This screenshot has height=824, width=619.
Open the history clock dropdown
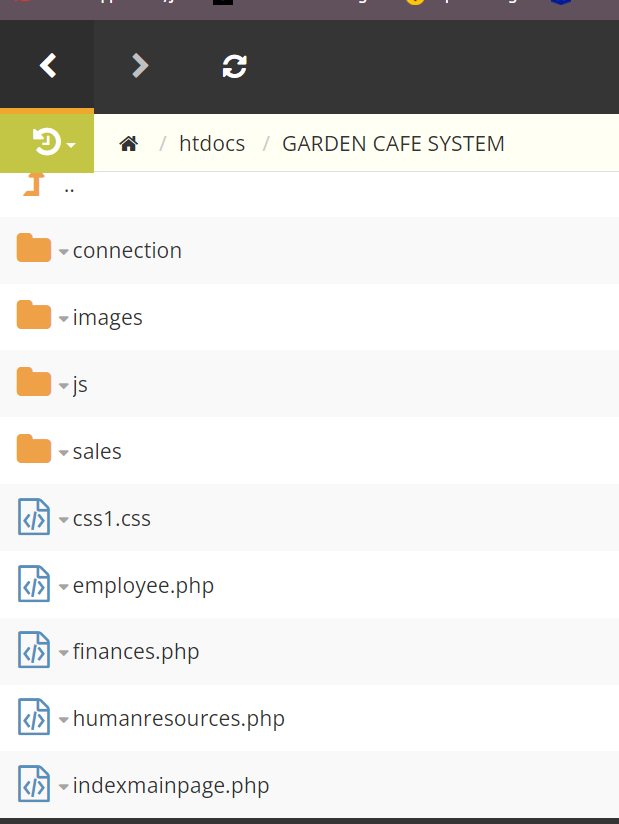[53, 143]
